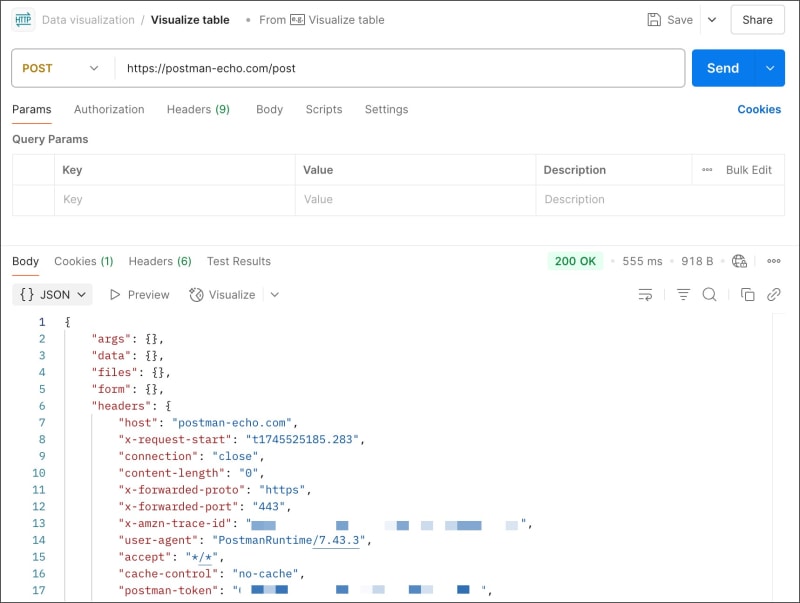Click the empty Value input cell
This screenshot has height=603, width=800.
[x=415, y=200]
